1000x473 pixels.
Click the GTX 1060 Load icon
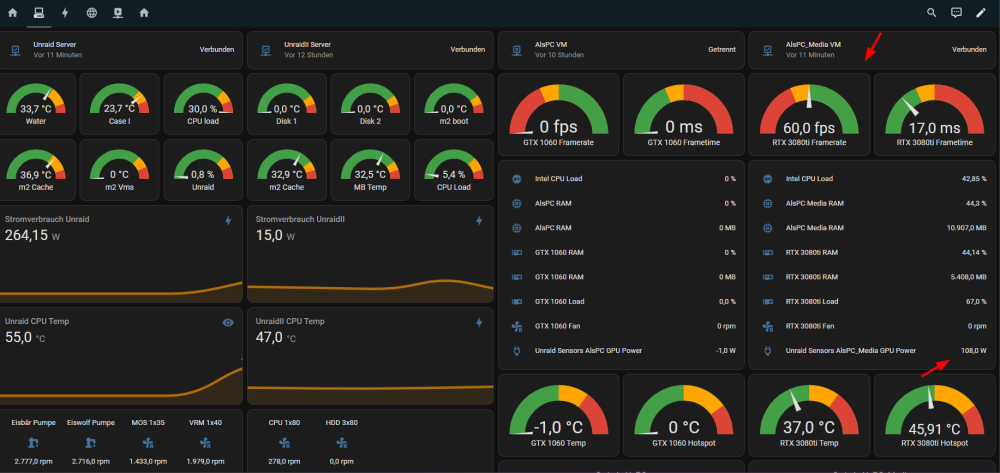(517, 302)
